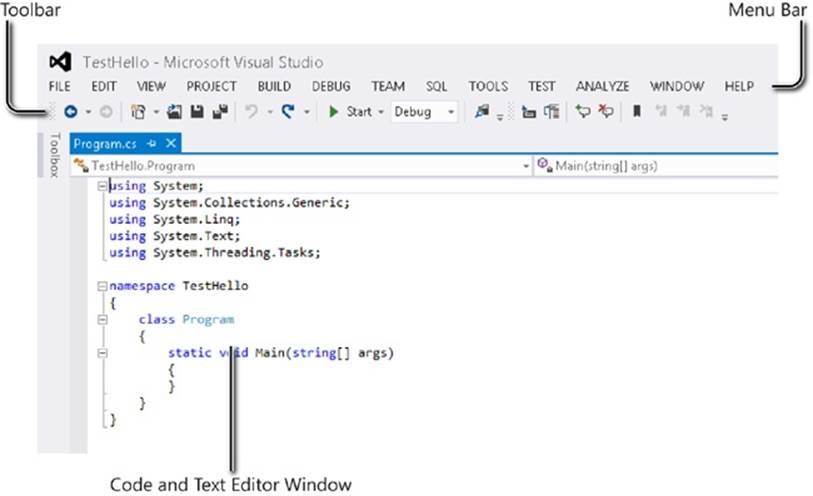Open the Navigate Backward history dropdown arrow
Screen dimensions: 813x496
(x=88, y=112)
